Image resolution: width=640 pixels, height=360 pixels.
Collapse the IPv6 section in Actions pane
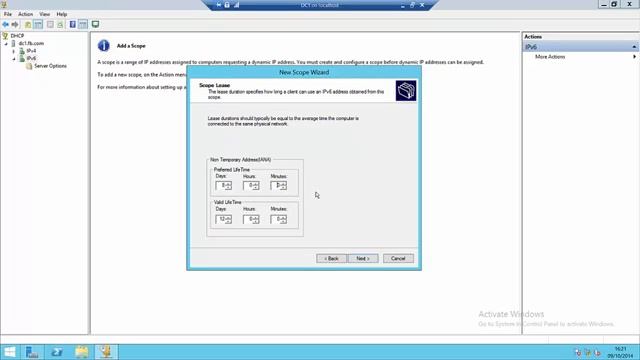pos(634,47)
